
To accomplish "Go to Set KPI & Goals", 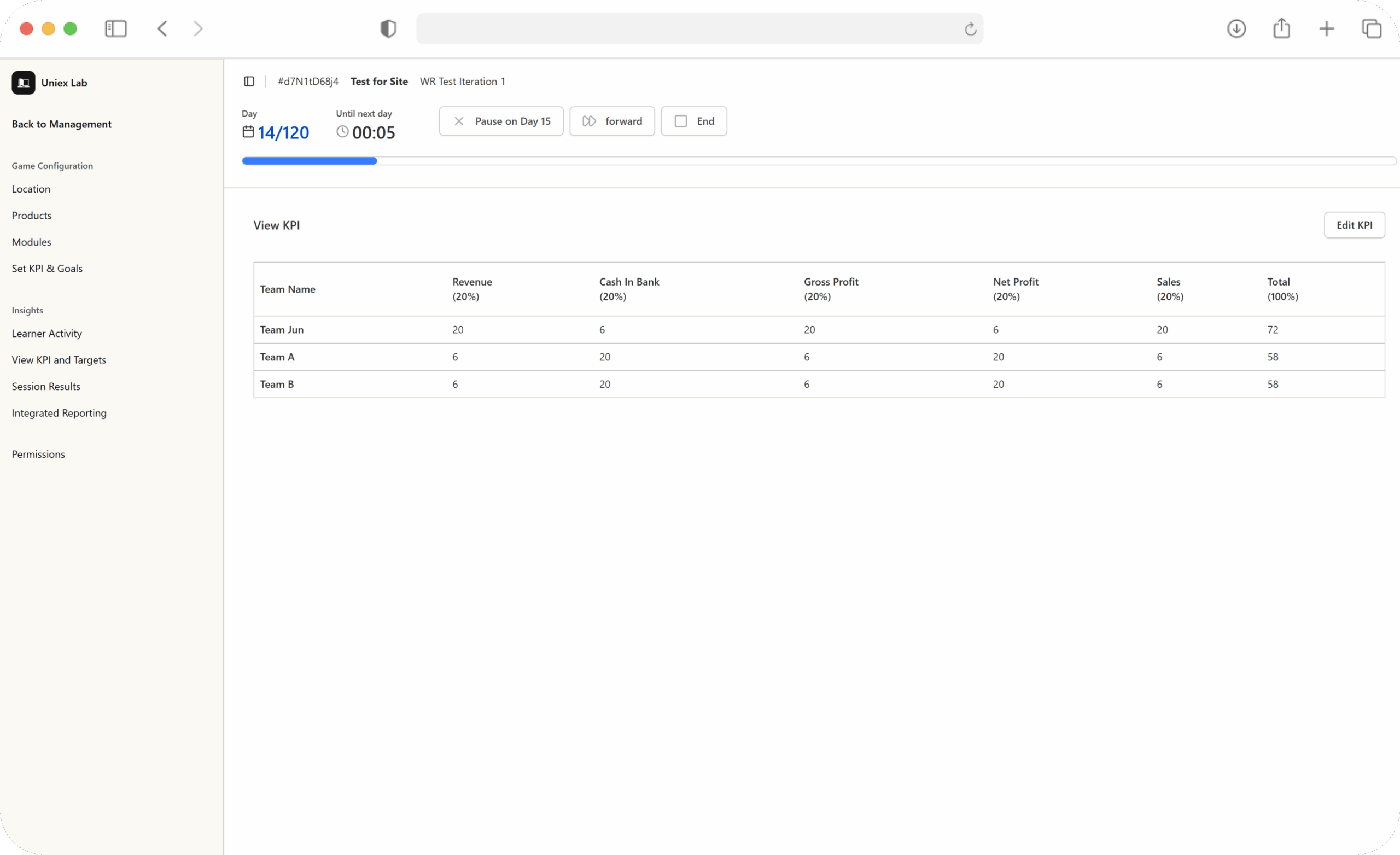I will pos(47,269).
